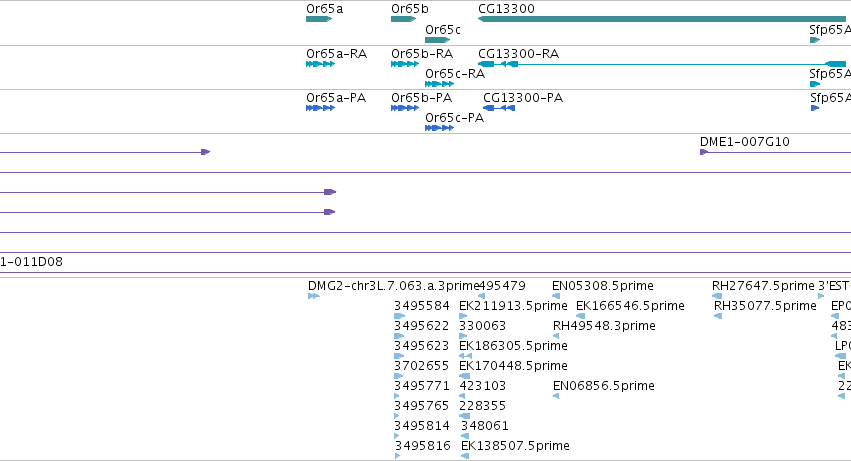Click the EN05308.5prime EST arrow
This screenshot has height=461, width=851.
pos(556,296)
